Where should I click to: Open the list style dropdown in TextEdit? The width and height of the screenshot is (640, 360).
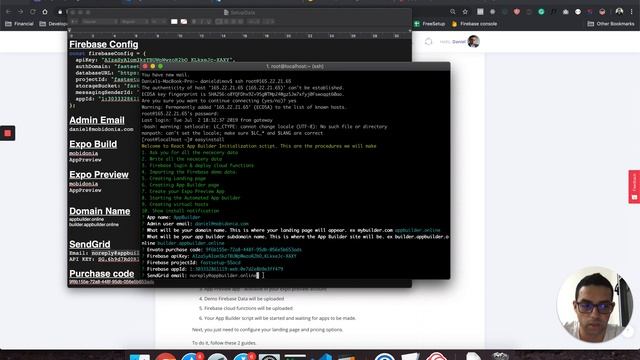point(268,21)
